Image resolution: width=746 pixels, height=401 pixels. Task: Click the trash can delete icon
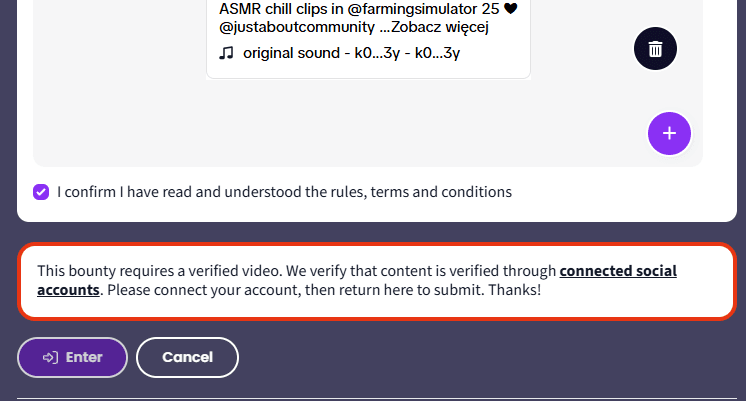[655, 48]
